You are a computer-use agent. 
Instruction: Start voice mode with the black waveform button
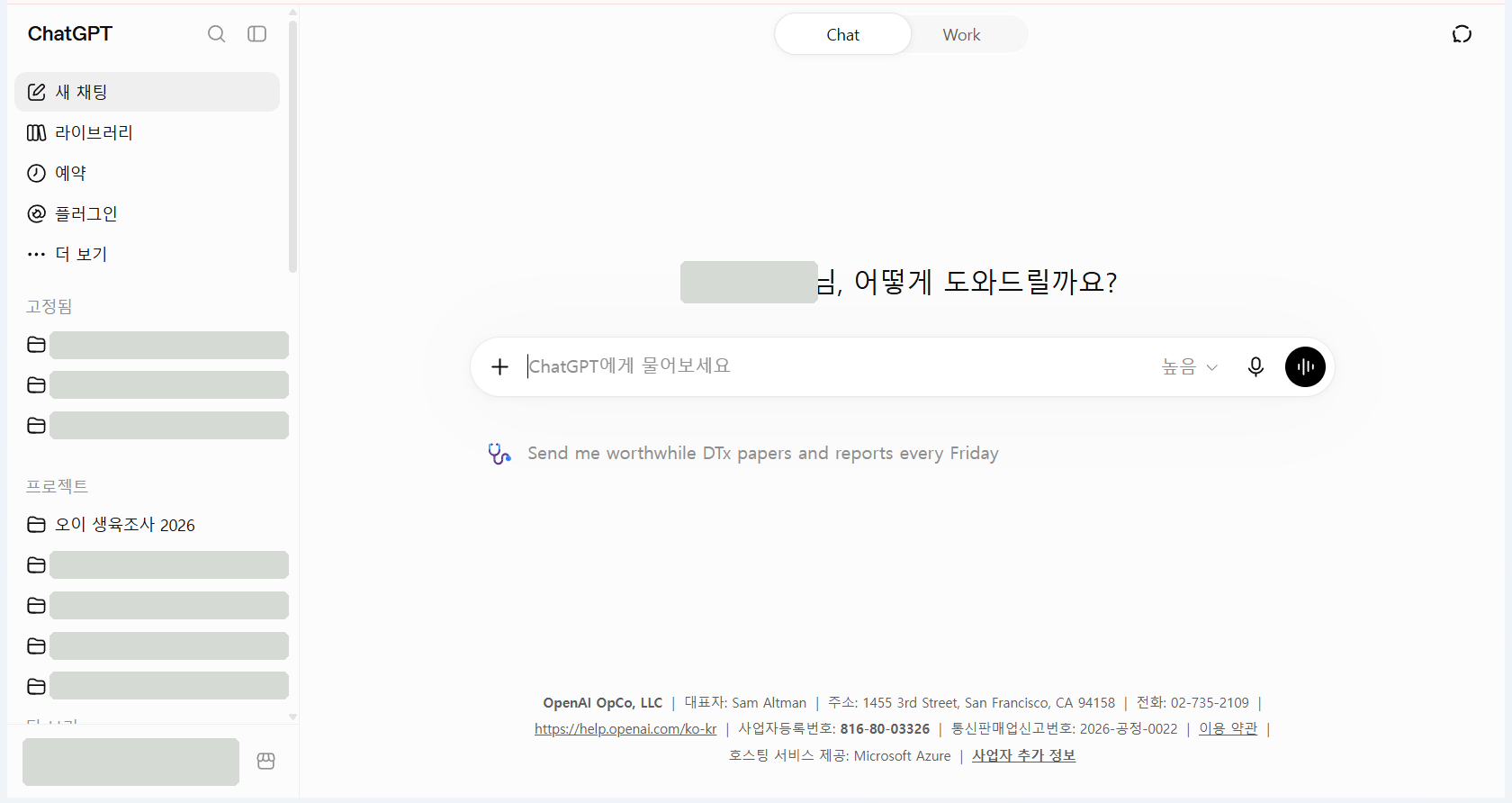(1305, 366)
